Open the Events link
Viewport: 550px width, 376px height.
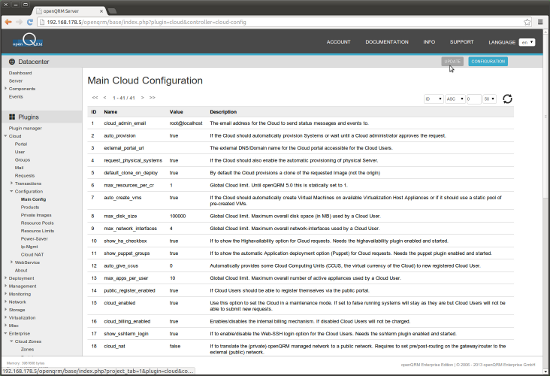tap(16, 96)
